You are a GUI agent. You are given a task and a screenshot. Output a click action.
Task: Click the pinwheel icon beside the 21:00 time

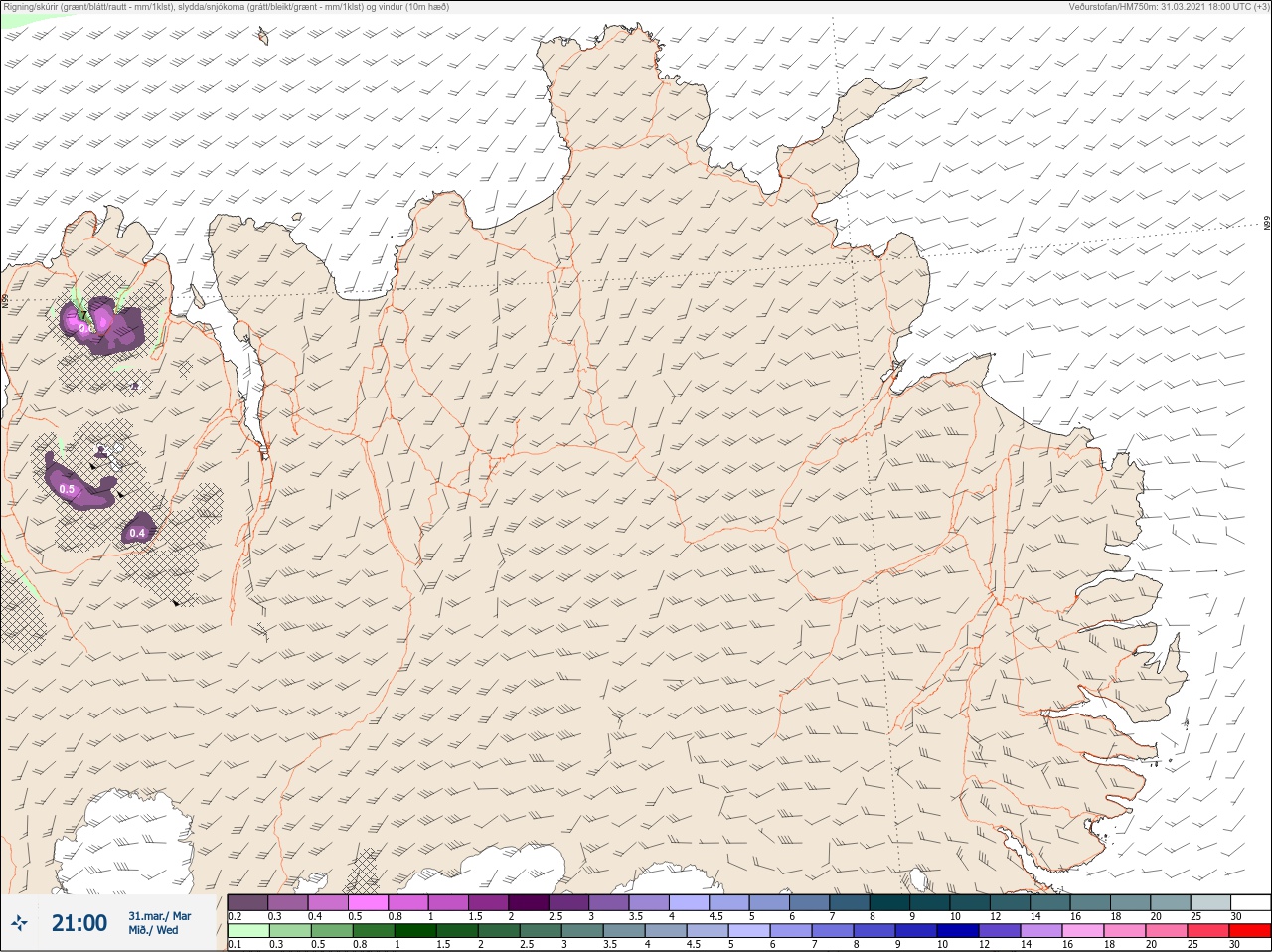(19, 923)
